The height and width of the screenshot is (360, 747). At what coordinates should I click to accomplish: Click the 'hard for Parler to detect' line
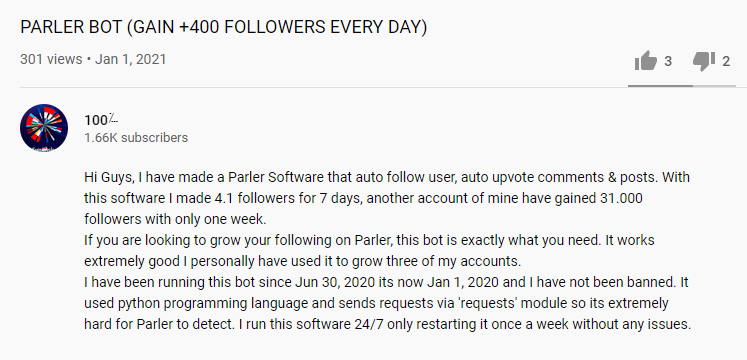387,324
